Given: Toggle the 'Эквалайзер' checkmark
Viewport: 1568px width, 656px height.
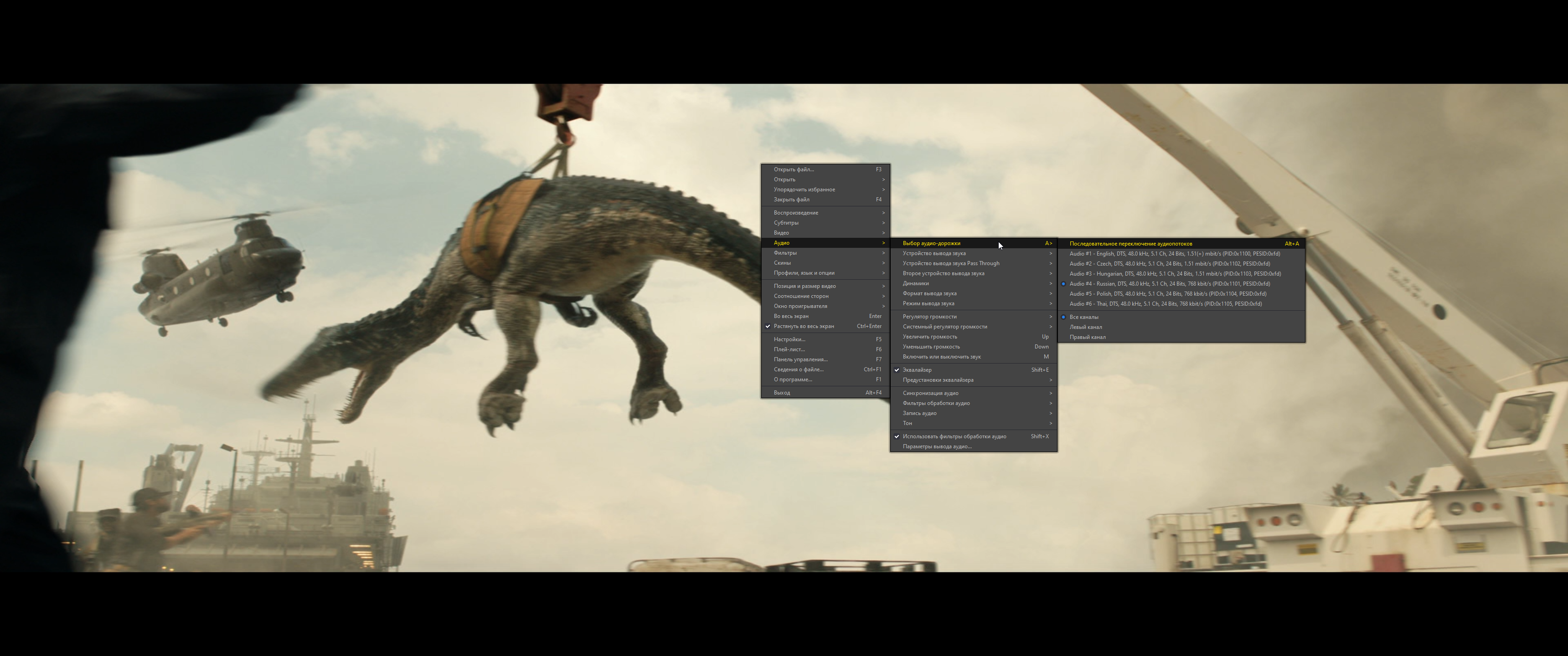Looking at the screenshot, I should click(973, 369).
